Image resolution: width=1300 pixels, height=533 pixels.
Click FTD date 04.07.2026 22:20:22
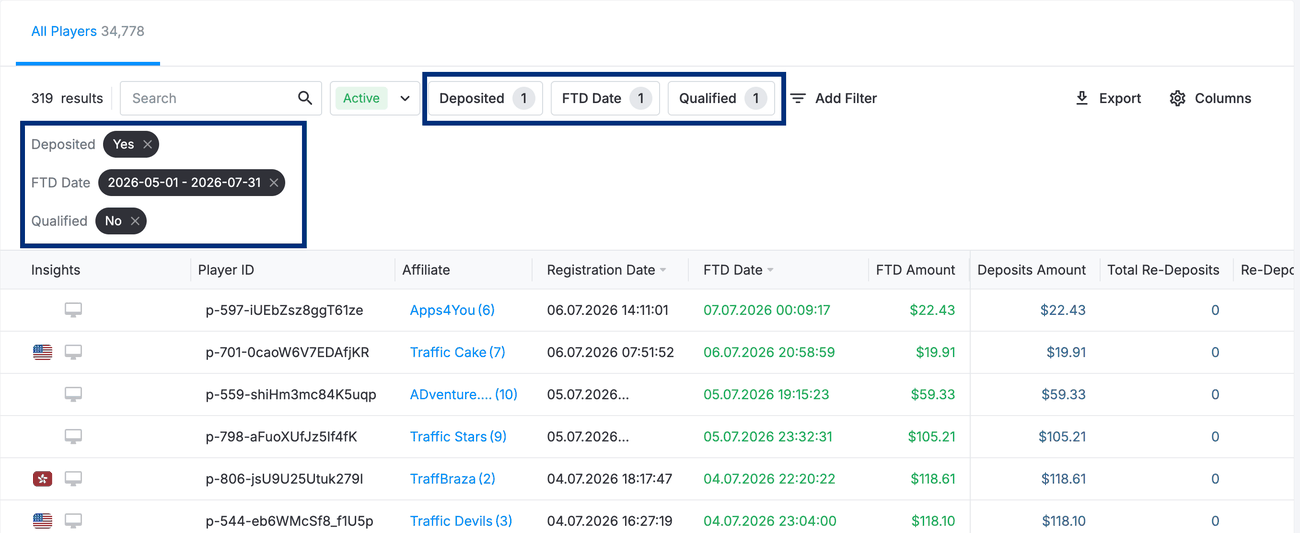coord(769,479)
